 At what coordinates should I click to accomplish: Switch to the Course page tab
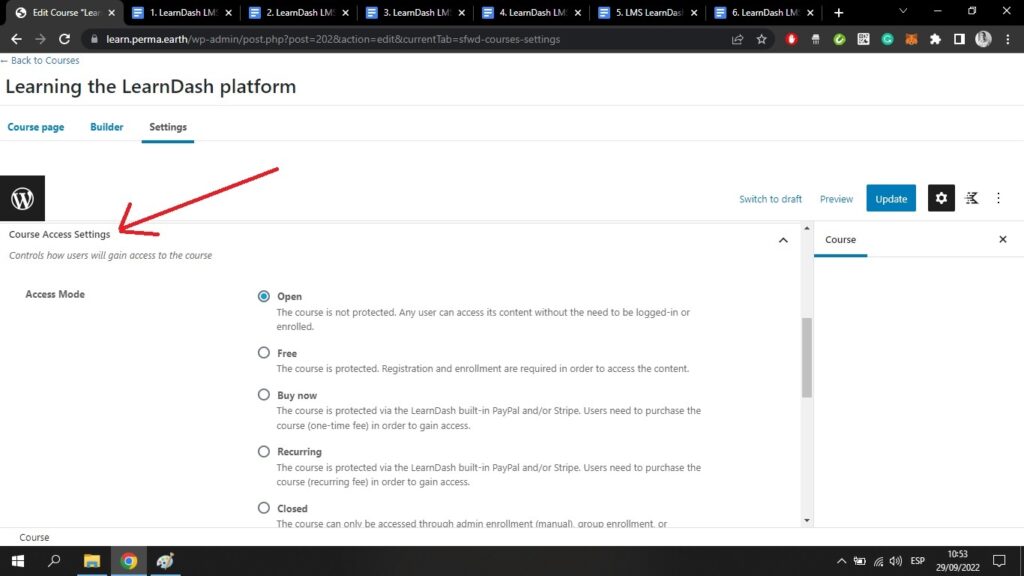pos(36,127)
